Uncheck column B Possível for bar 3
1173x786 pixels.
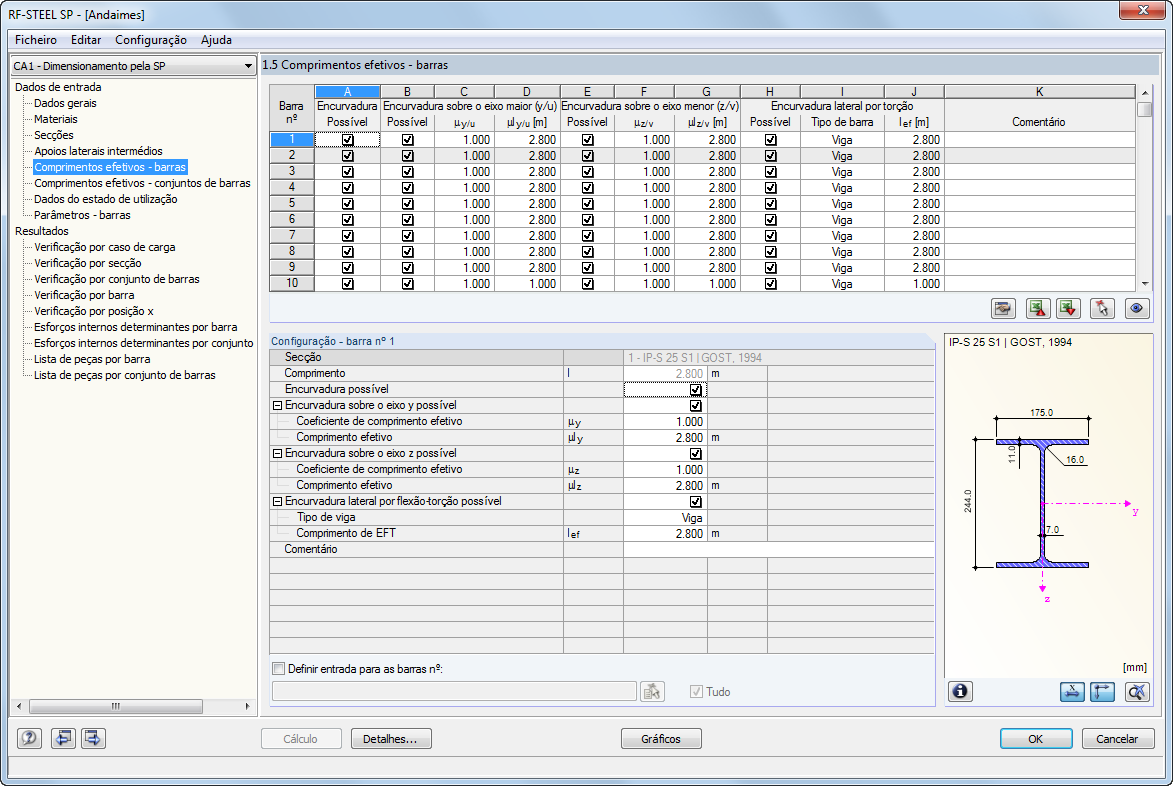(407, 172)
